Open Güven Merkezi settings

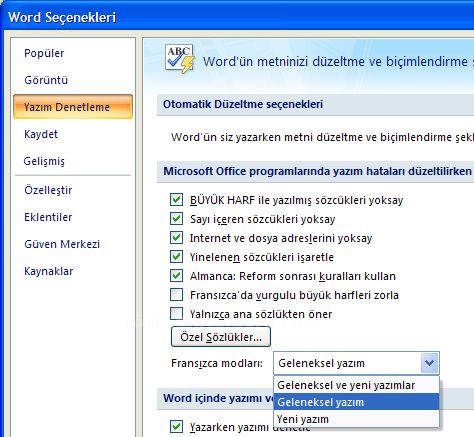click(x=62, y=244)
